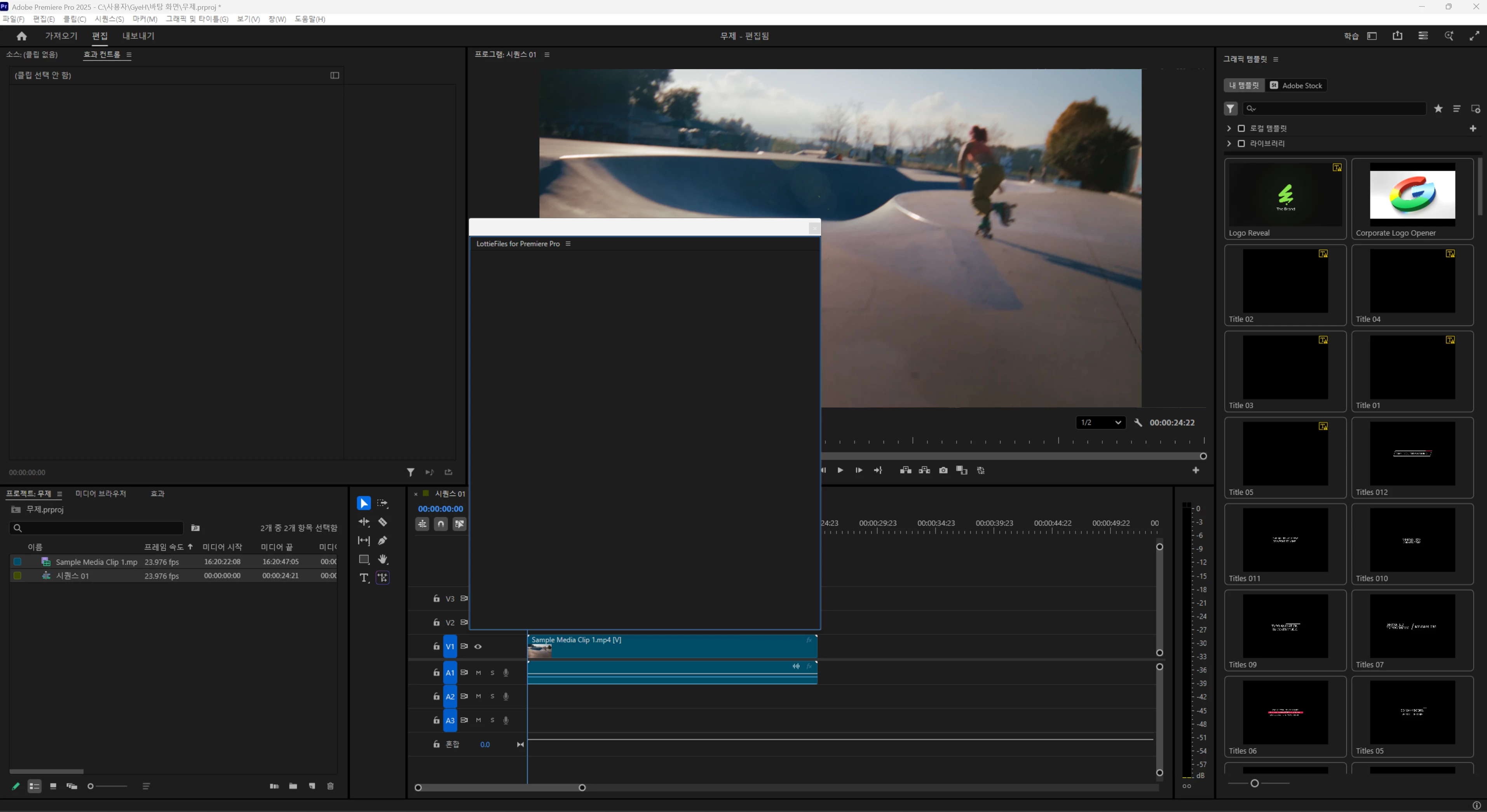The image size is (1487, 812).
Task: Open the 1/2 playback resolution dropdown
Action: coord(1100,423)
